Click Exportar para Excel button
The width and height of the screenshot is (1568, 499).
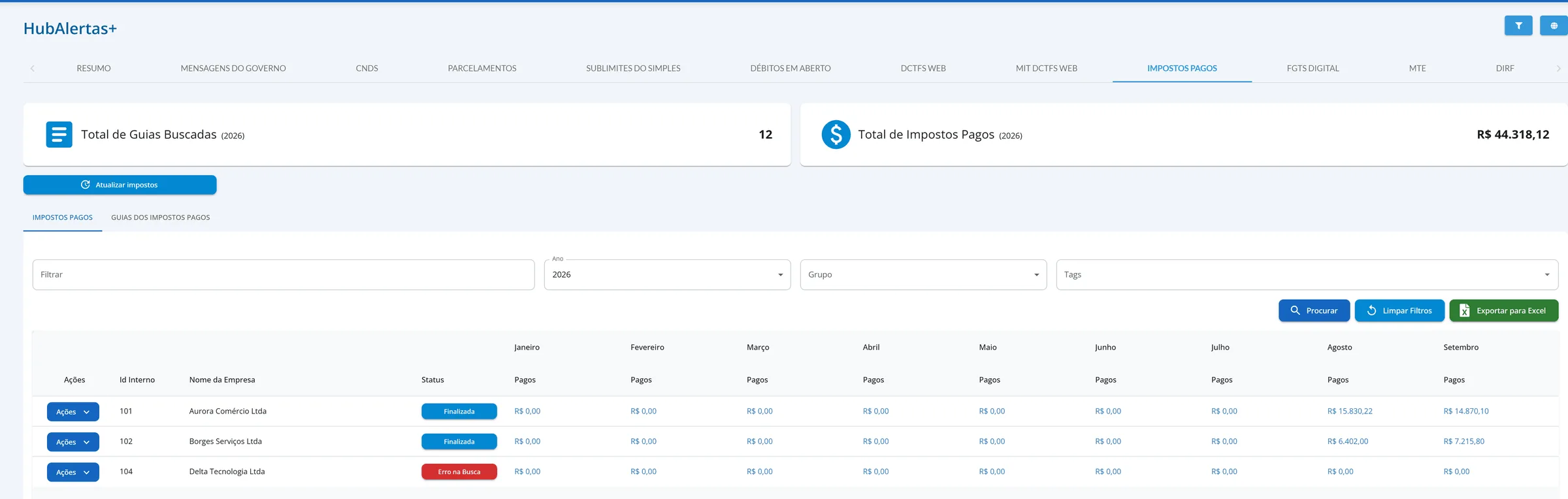pyautogui.click(x=1504, y=311)
